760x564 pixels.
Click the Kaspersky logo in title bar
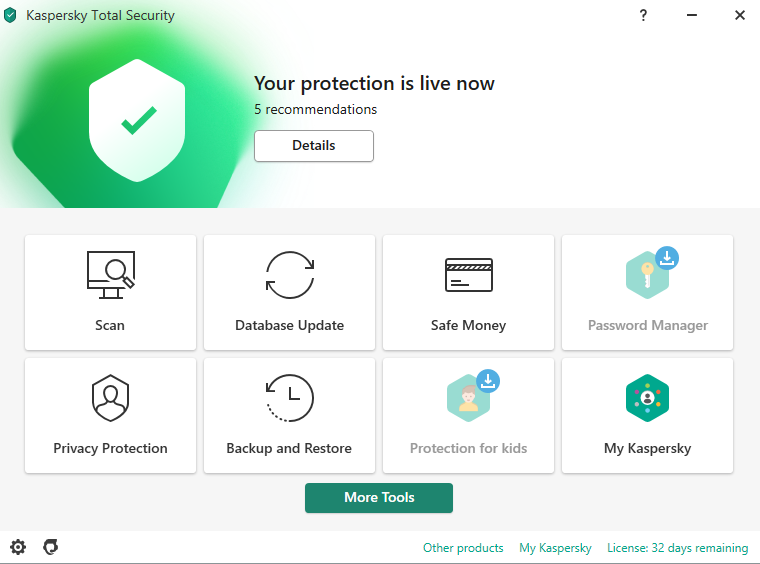click(11, 15)
